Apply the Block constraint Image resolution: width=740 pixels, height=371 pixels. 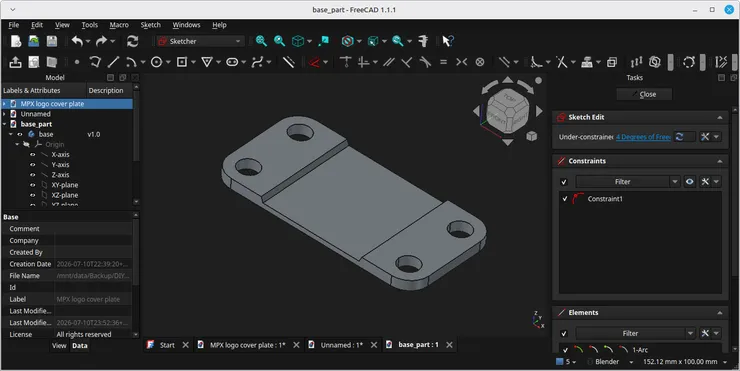(x=480, y=62)
